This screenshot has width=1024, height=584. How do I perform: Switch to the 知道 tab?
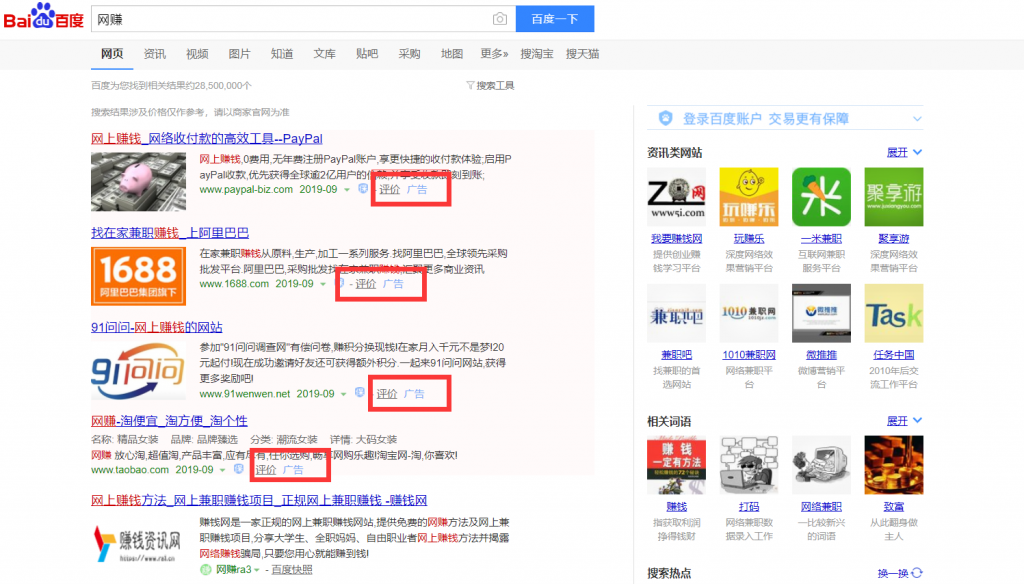point(282,54)
